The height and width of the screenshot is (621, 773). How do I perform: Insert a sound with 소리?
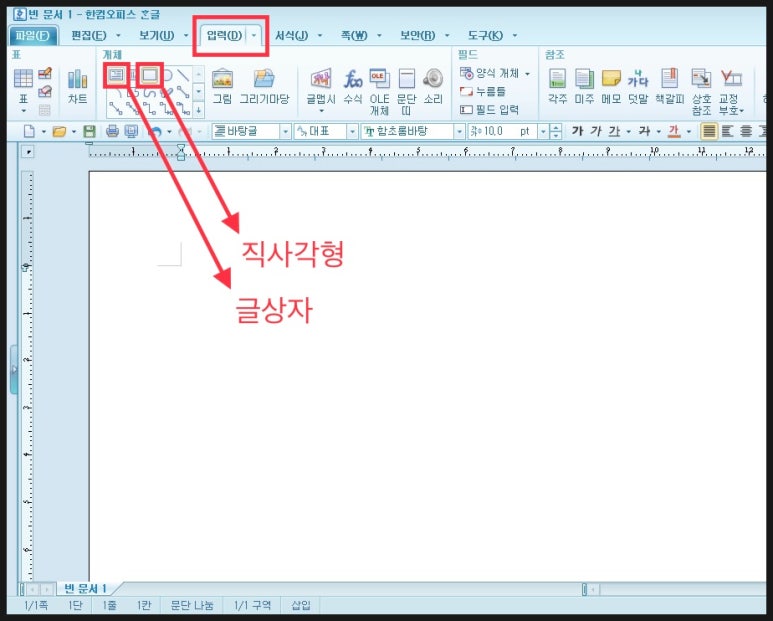[433, 86]
